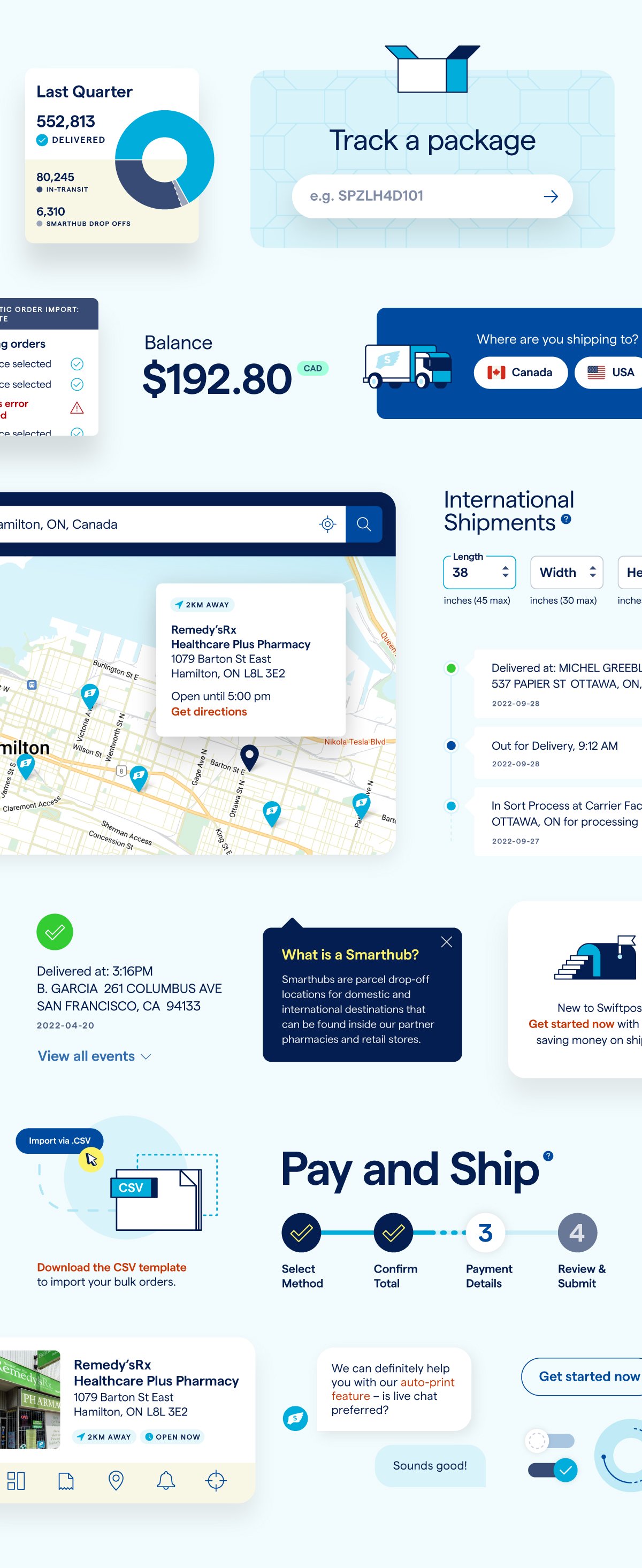Open the dashboard layout icon in pharmacy card toolbar
The width and height of the screenshot is (642, 1568).
coord(17,1480)
